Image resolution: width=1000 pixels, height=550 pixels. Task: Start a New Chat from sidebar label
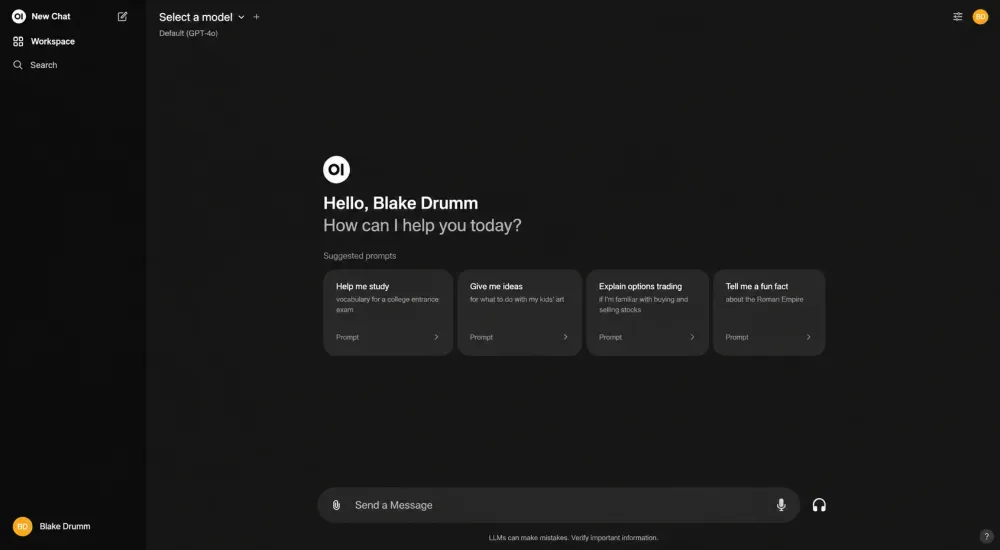[51, 17]
